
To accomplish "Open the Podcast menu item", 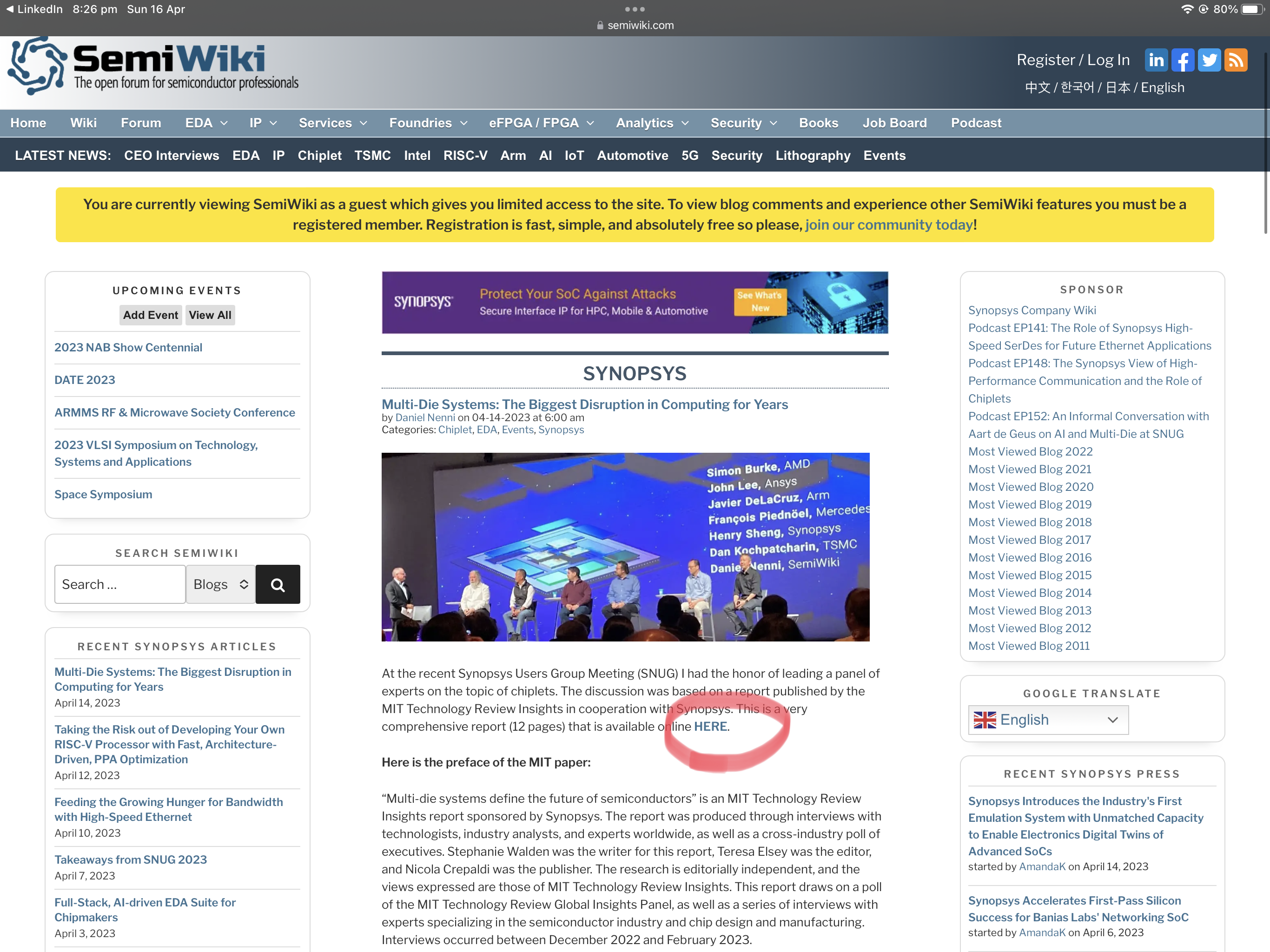I will coord(975,123).
